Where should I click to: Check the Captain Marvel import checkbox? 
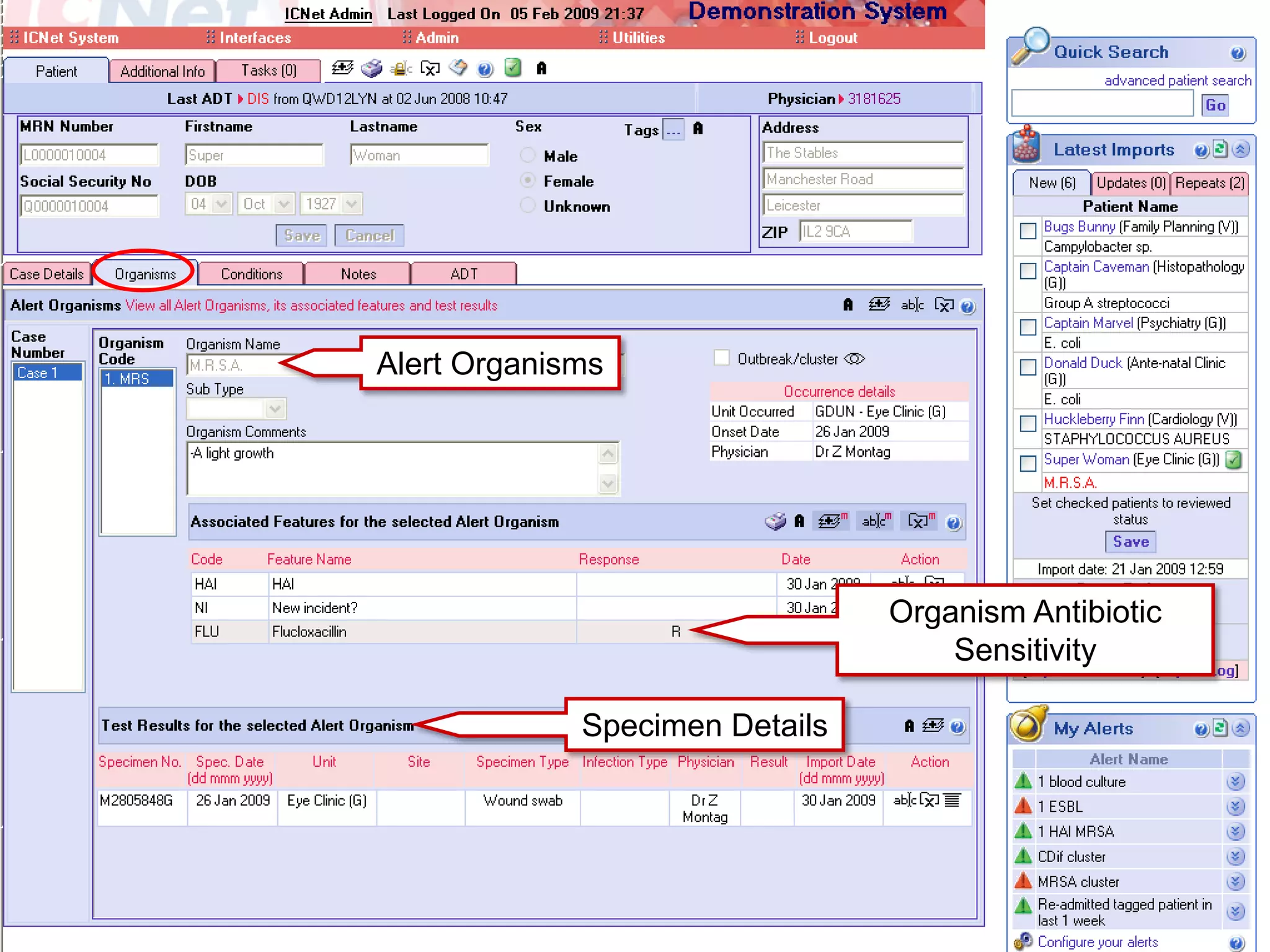coord(1028,327)
